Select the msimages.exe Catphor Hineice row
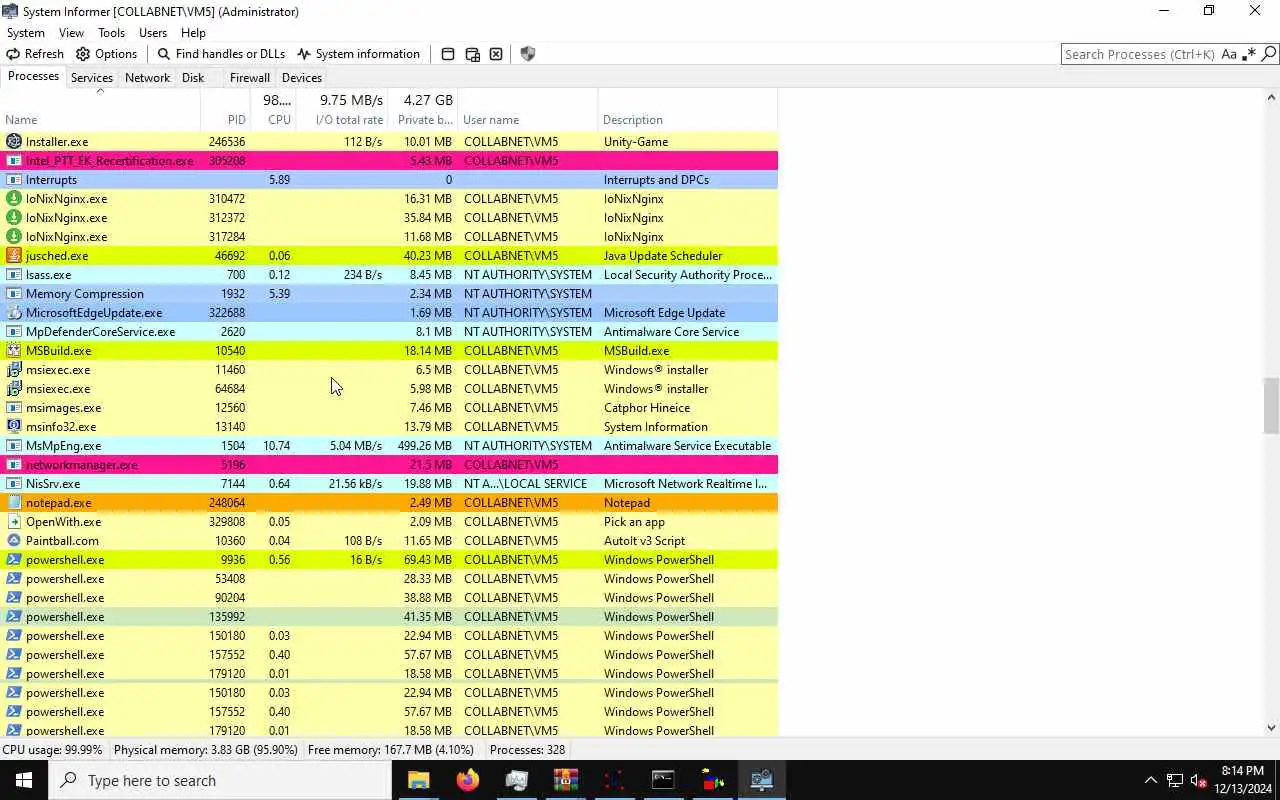 (389, 408)
